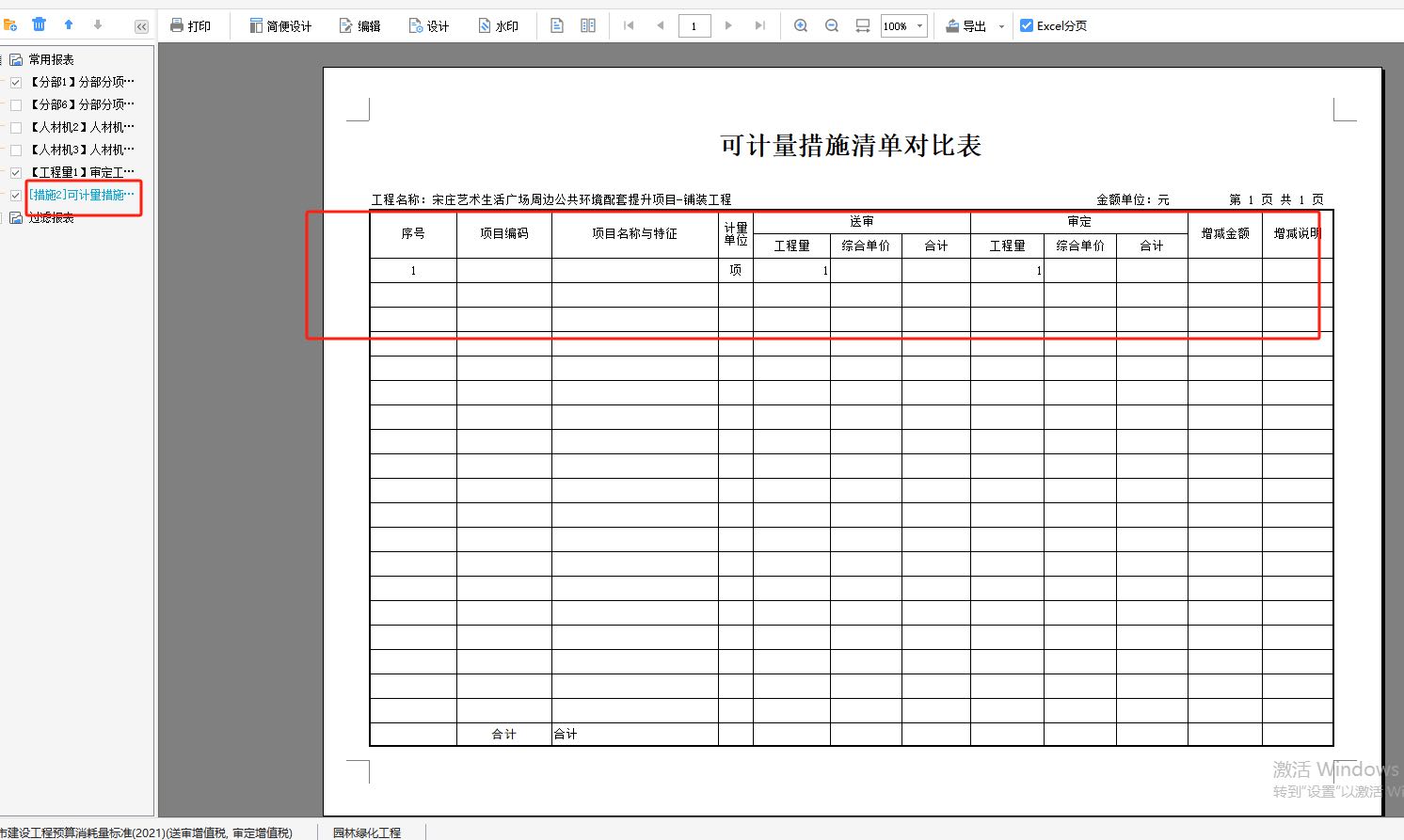Go to last page
Image resolution: width=1404 pixels, height=840 pixels.
click(x=760, y=25)
